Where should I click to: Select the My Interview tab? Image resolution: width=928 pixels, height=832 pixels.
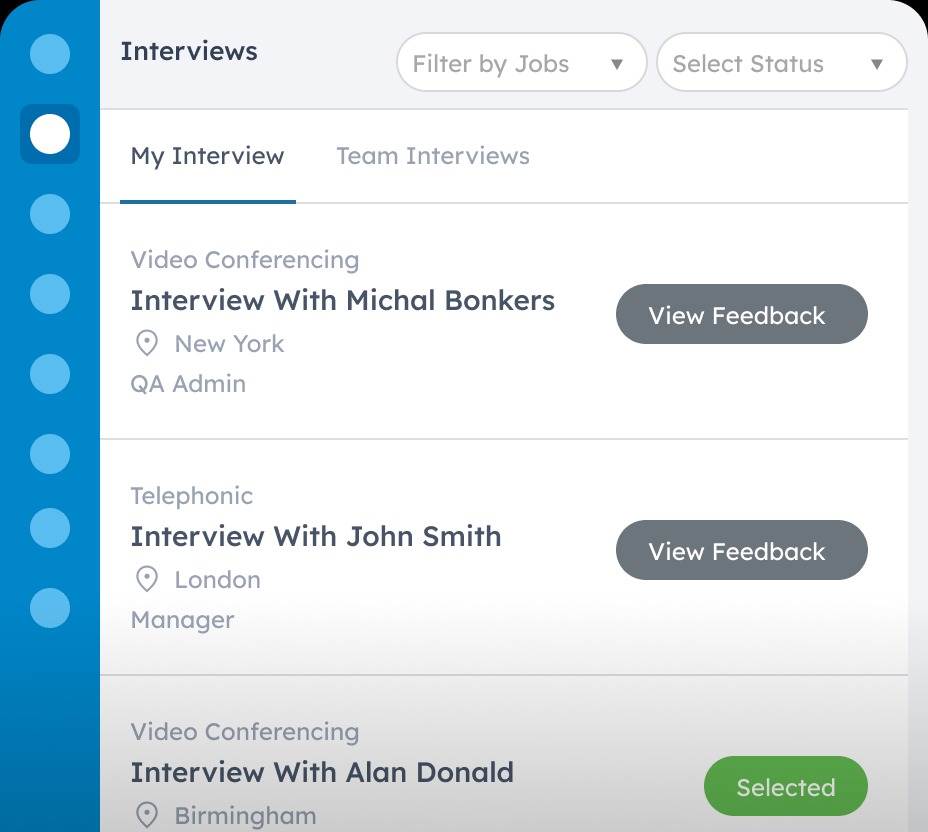point(207,156)
